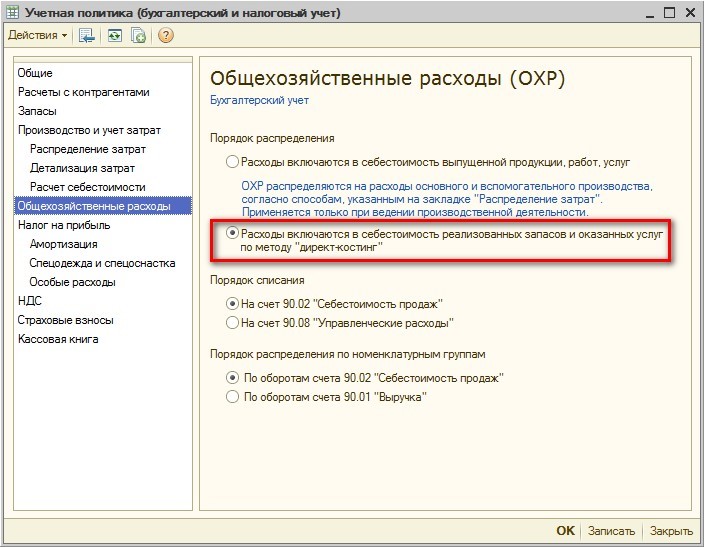Click the Порядок распределения по номенклатурным группам label

(348, 354)
